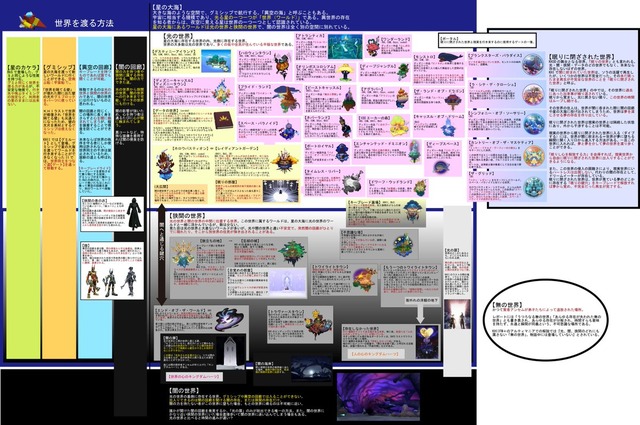Click the 人の心のキングダムハーツ label box
Image resolution: width=640 pixels, height=425 pixels.
click(375, 354)
